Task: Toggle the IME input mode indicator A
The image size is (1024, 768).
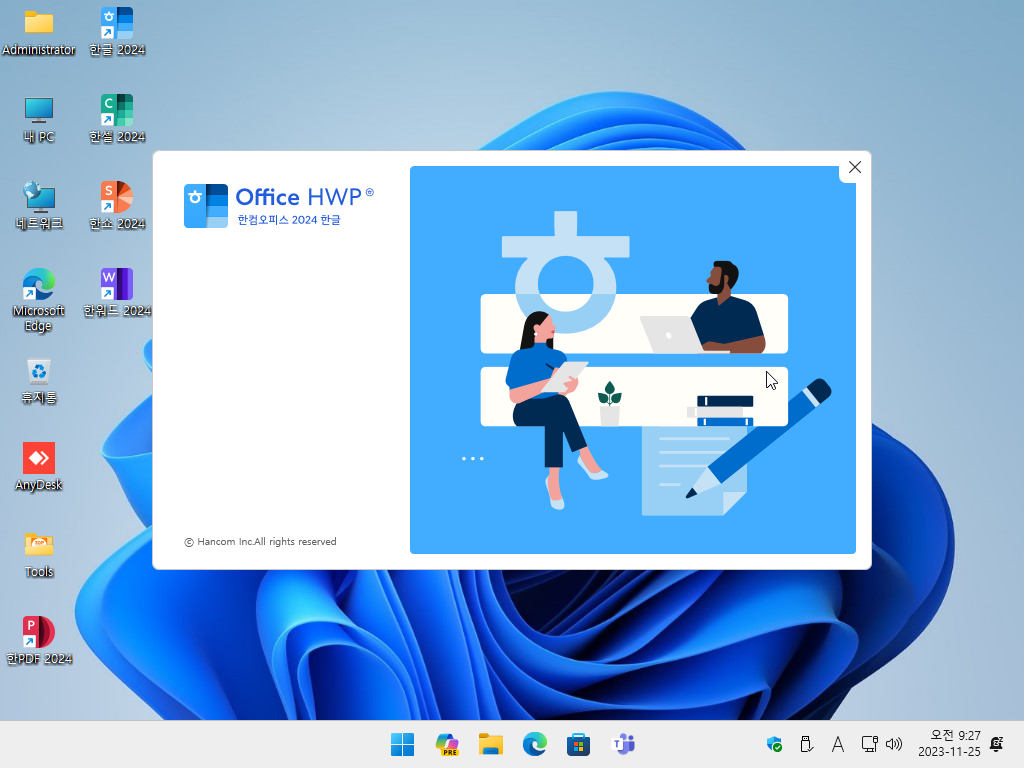Action: tap(837, 744)
